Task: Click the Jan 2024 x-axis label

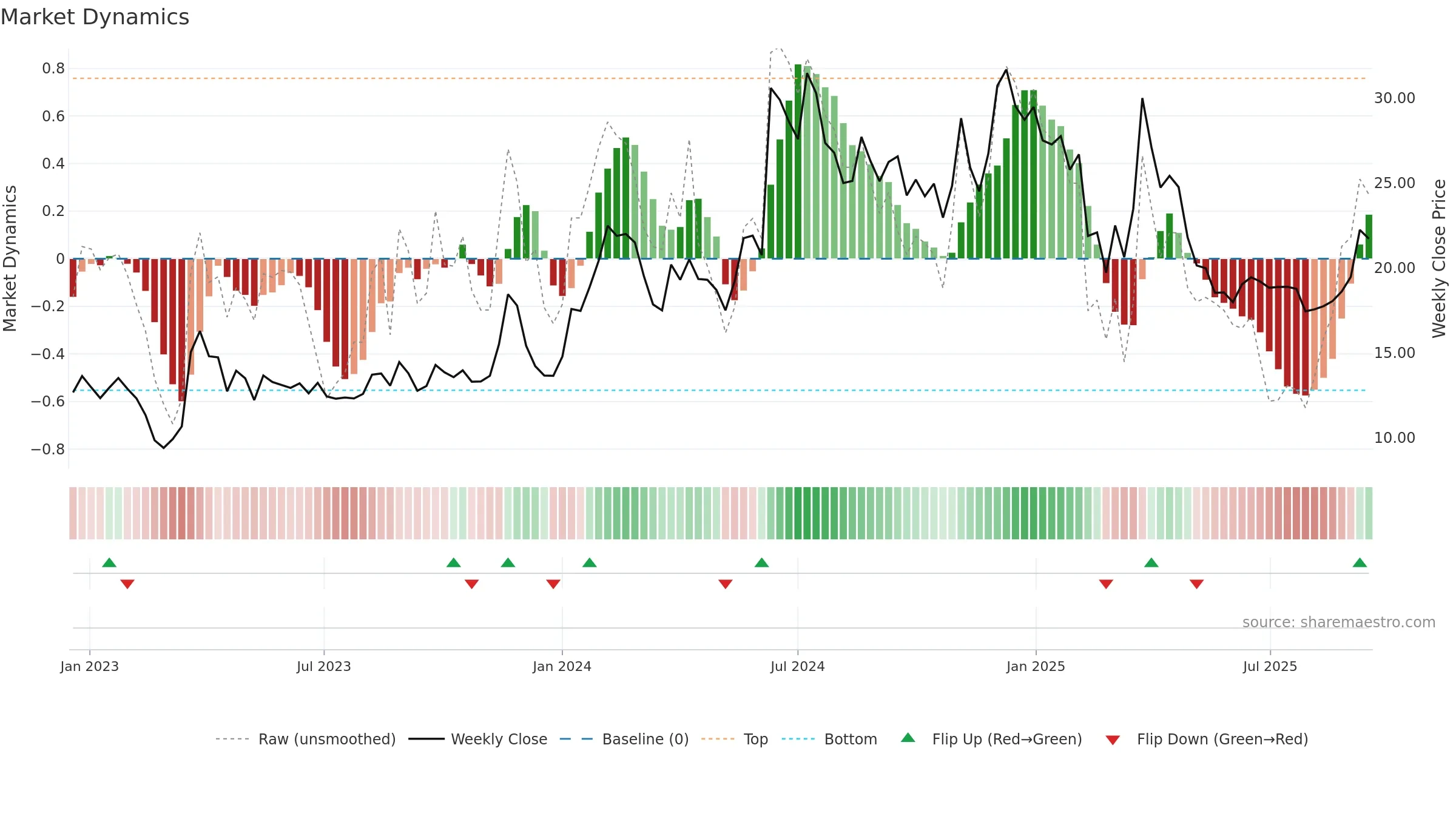Action: pos(562,666)
